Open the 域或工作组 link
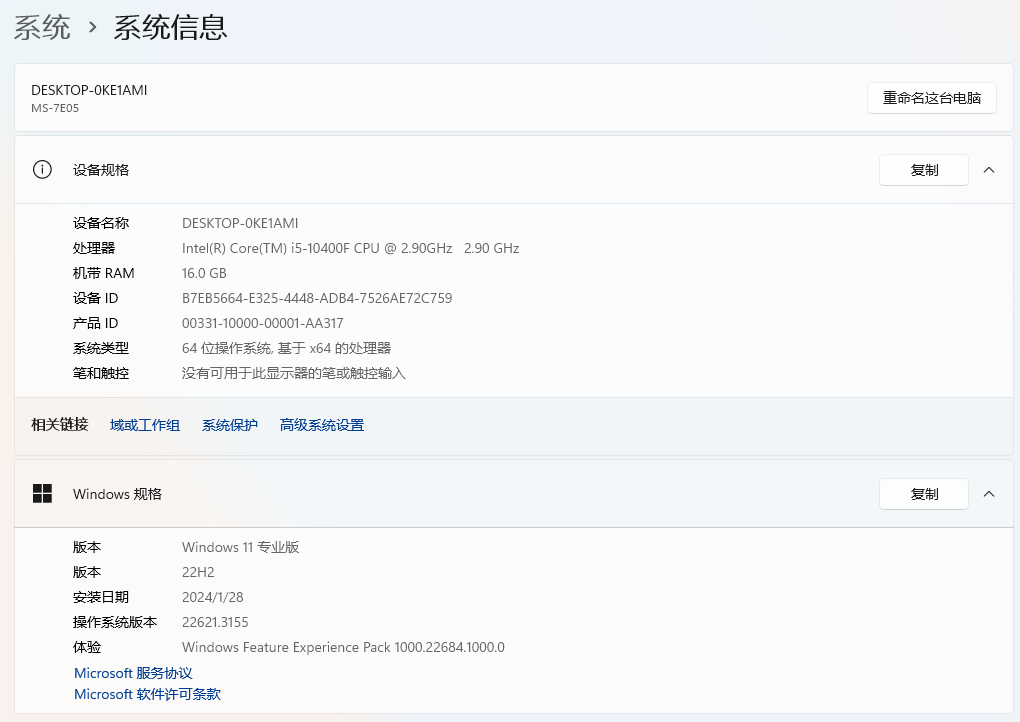Screen dimensions: 1020x722 (144, 425)
